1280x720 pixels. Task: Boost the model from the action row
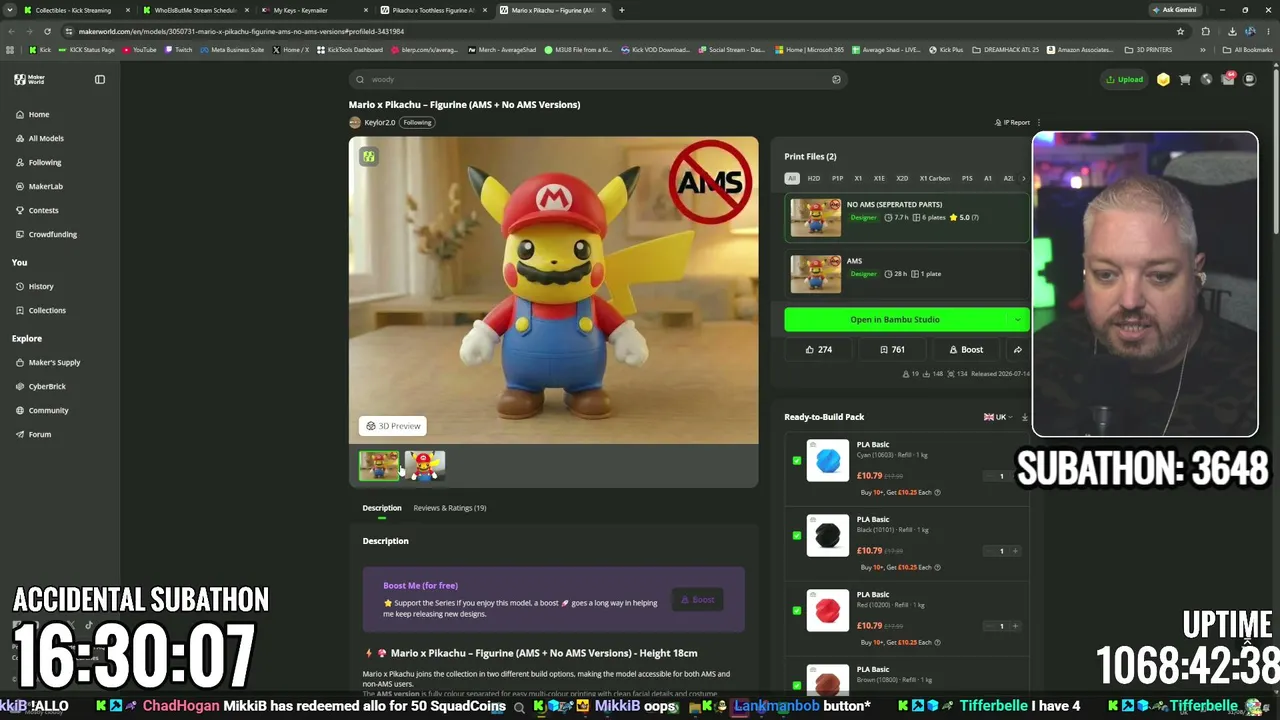pos(966,350)
